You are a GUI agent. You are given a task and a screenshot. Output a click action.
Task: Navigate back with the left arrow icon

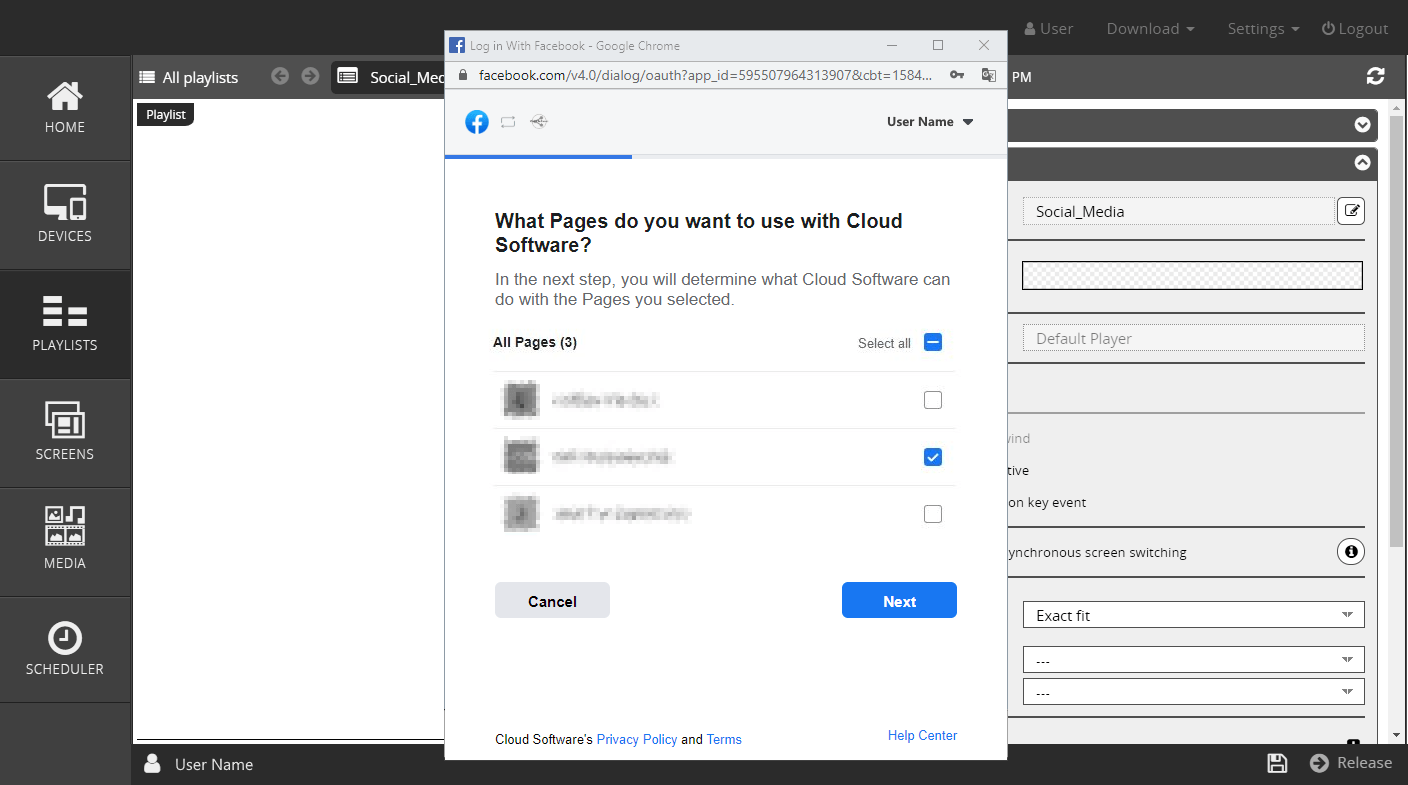point(280,76)
